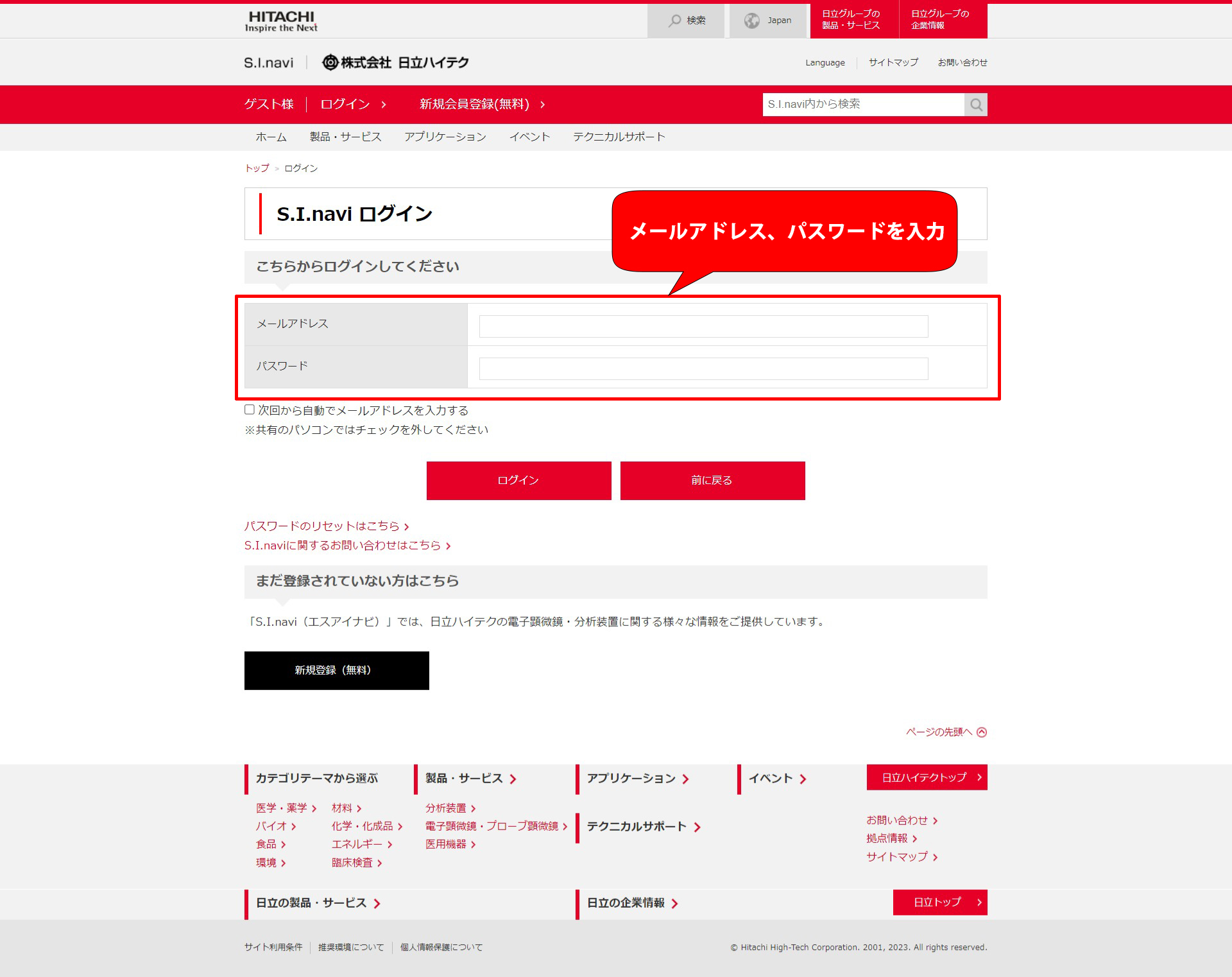The height and width of the screenshot is (977, 1232).
Task: Select テクニカルサポート navigation item
Action: point(619,137)
